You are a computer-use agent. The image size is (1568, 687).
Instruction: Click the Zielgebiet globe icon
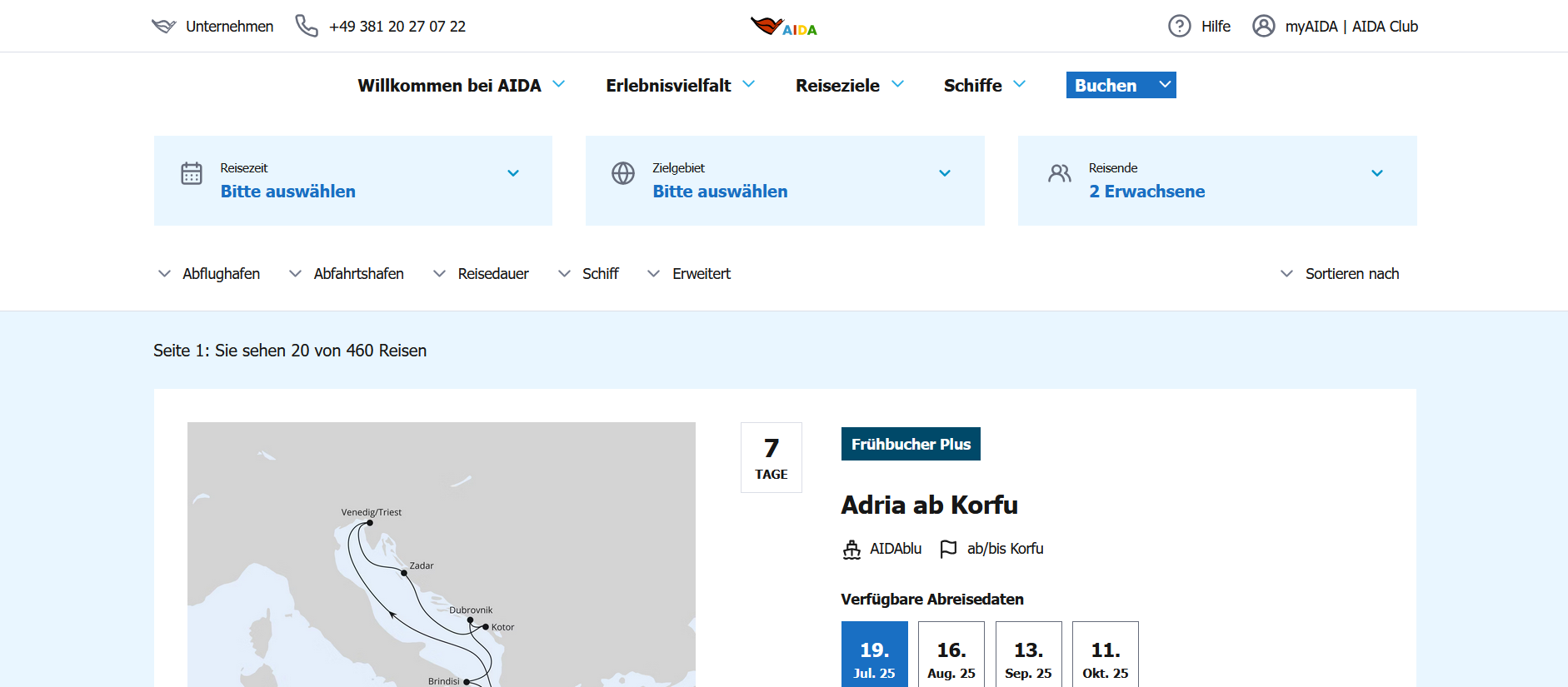point(623,173)
